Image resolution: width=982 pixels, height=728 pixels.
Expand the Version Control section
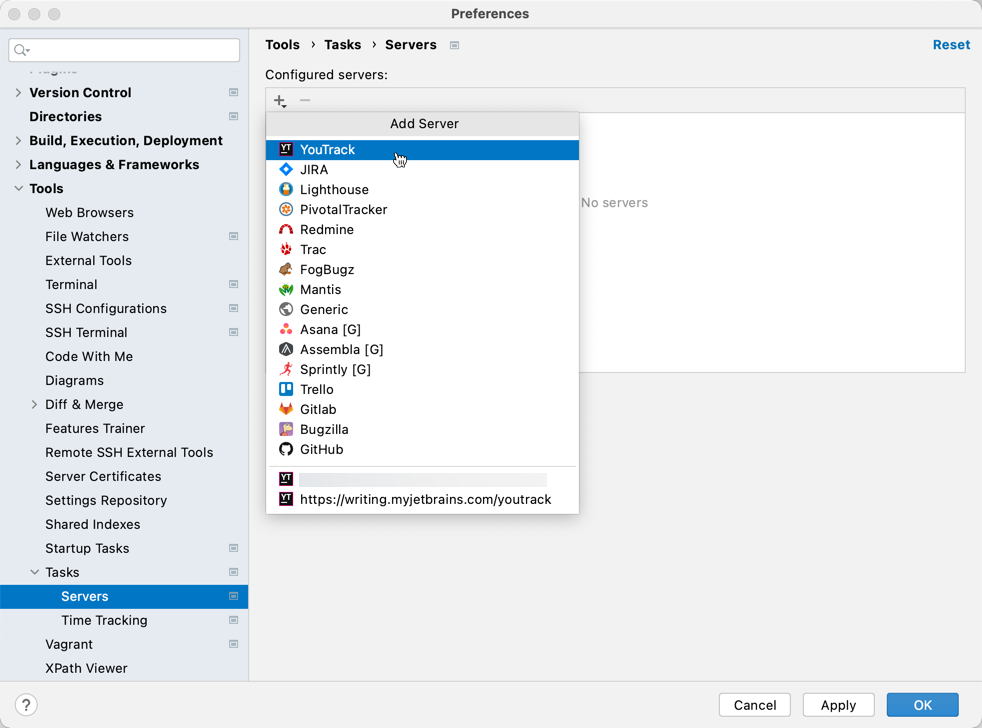19,92
